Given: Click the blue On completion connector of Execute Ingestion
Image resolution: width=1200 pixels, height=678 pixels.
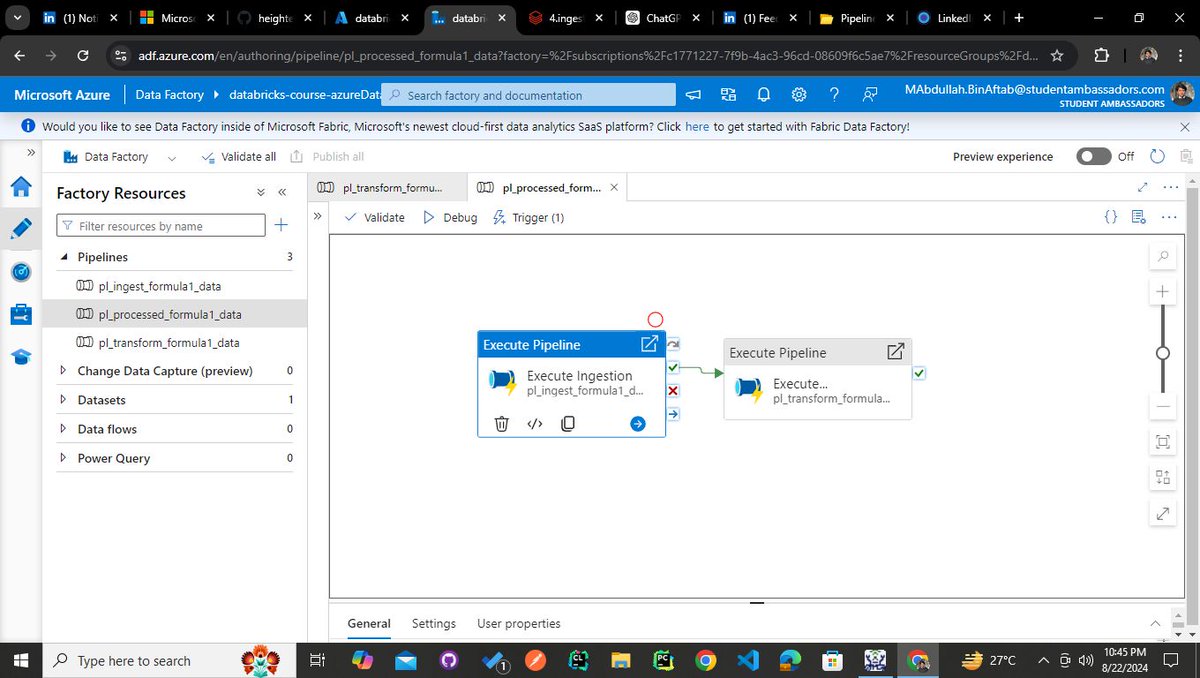Looking at the screenshot, I should pyautogui.click(x=673, y=413).
